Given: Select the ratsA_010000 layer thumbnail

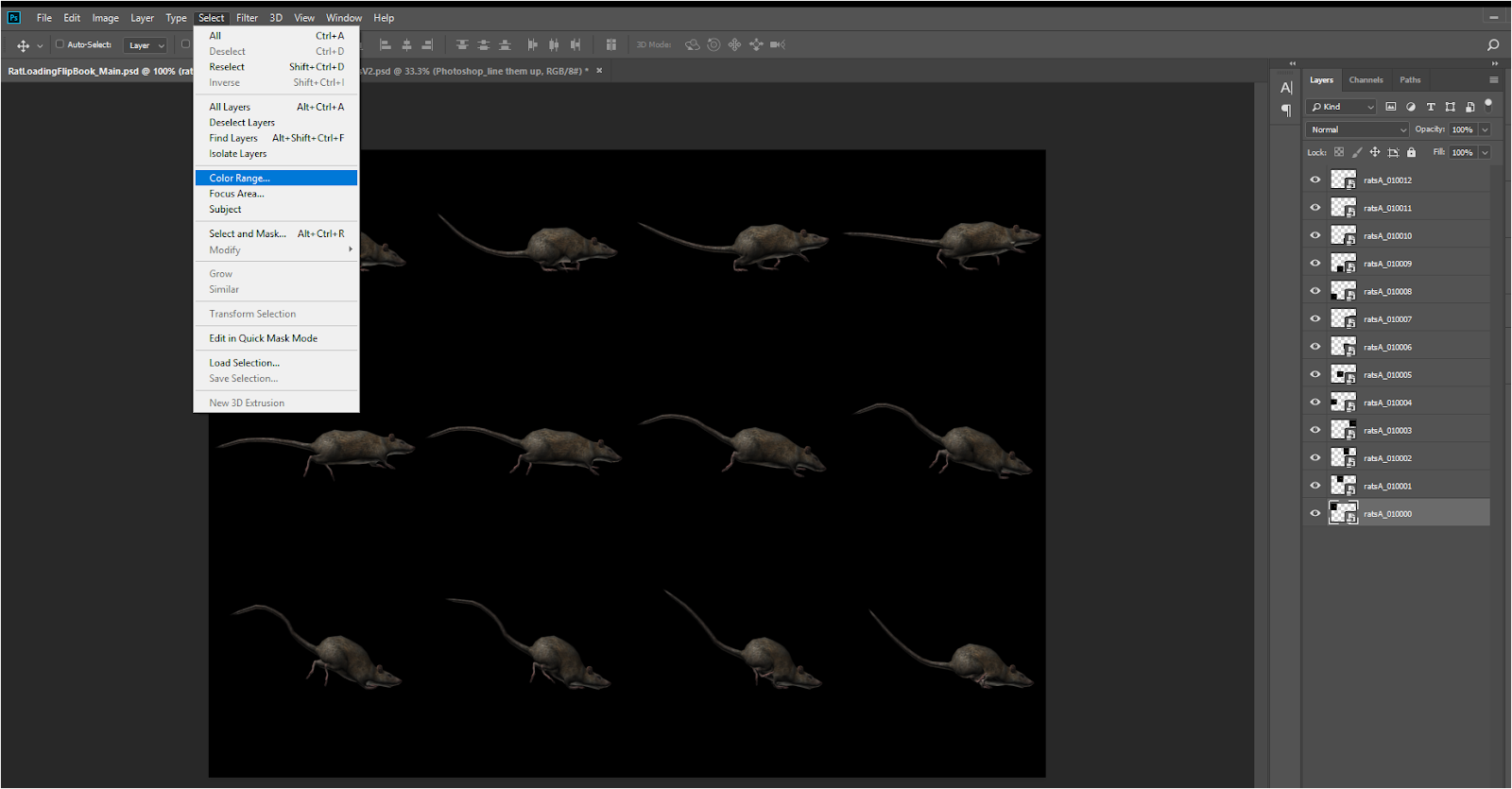Looking at the screenshot, I should [1343, 513].
